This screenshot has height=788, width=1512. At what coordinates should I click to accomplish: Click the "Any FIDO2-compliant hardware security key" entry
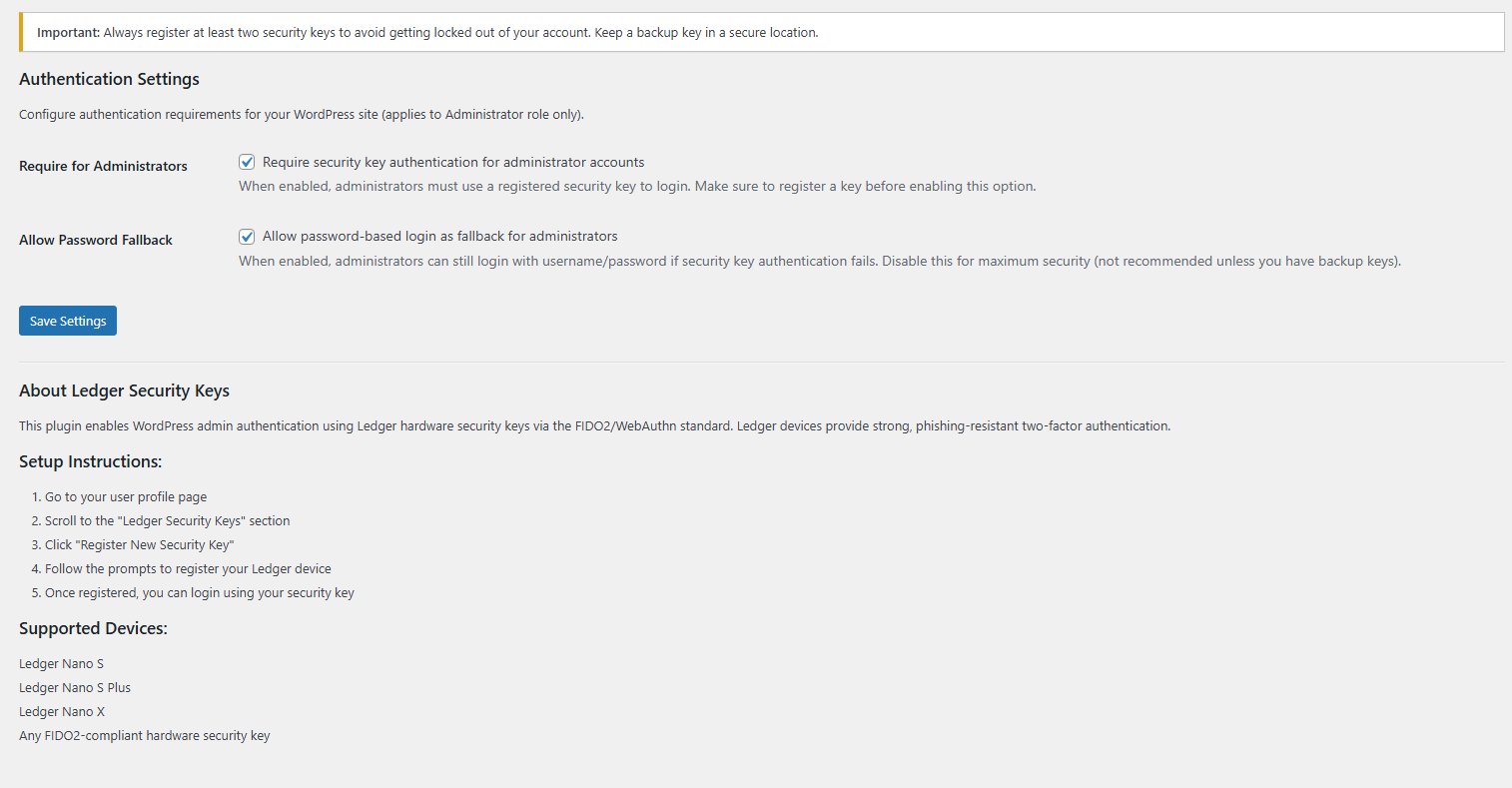[x=145, y=736]
